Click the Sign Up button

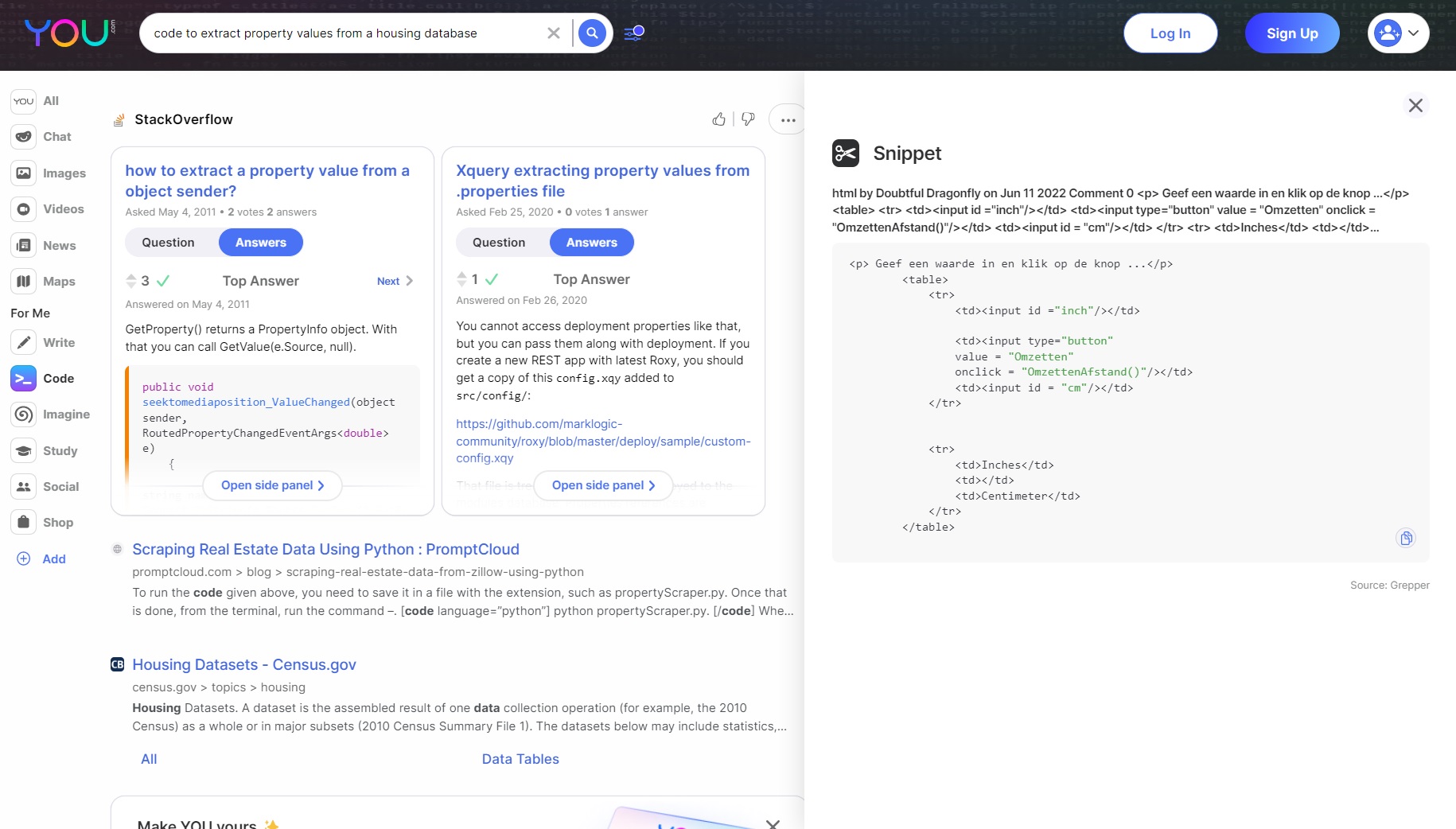(x=1292, y=33)
